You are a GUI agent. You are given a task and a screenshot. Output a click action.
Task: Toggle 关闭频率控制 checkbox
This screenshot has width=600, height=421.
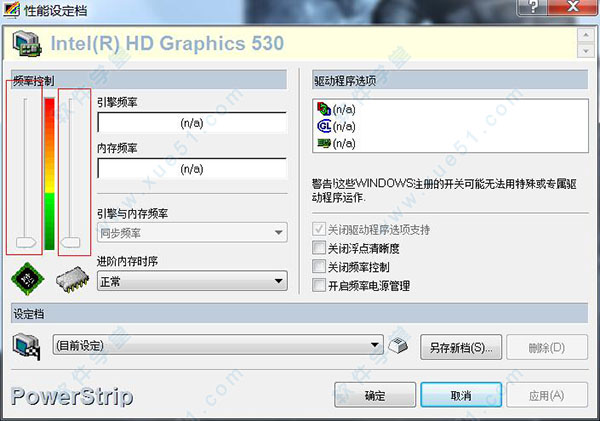click(x=319, y=267)
